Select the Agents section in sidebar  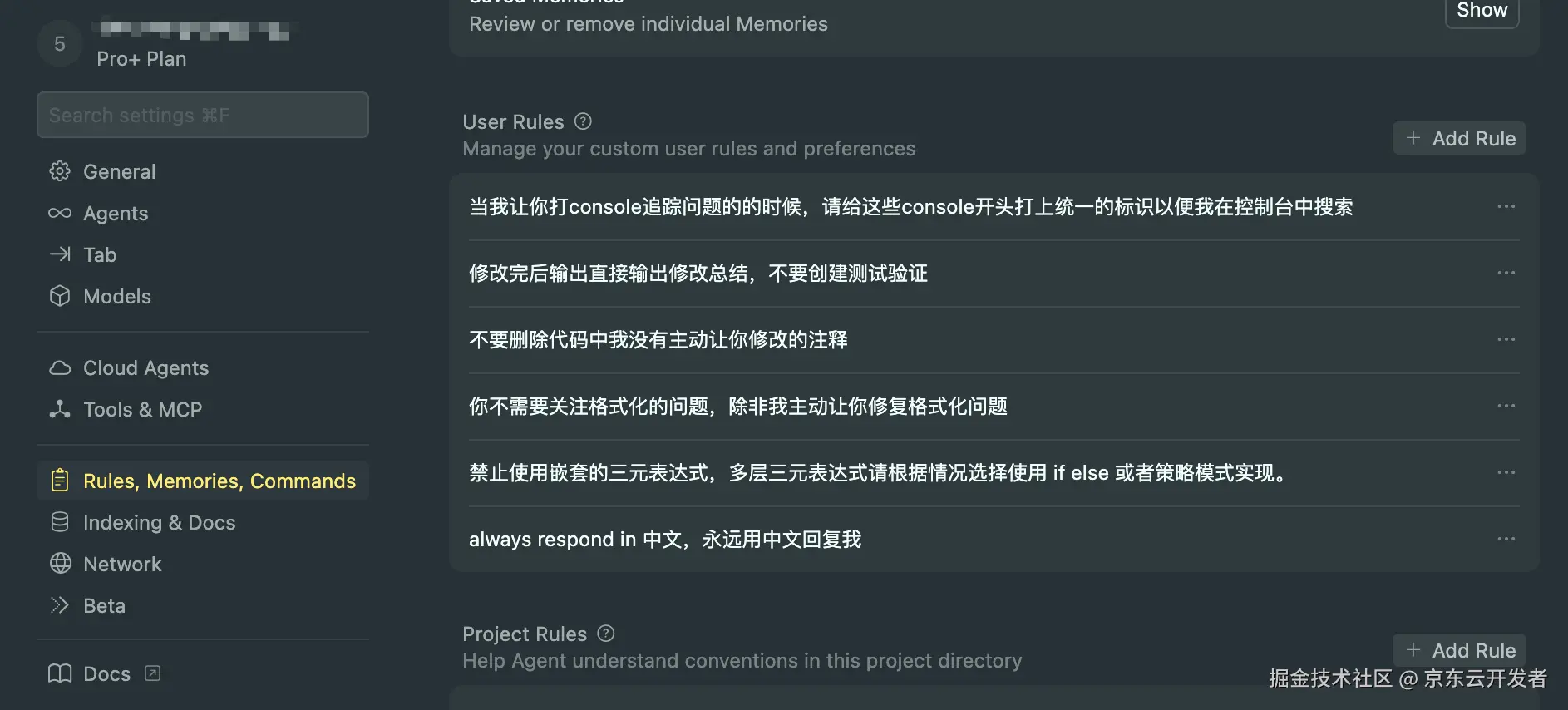[x=116, y=213]
